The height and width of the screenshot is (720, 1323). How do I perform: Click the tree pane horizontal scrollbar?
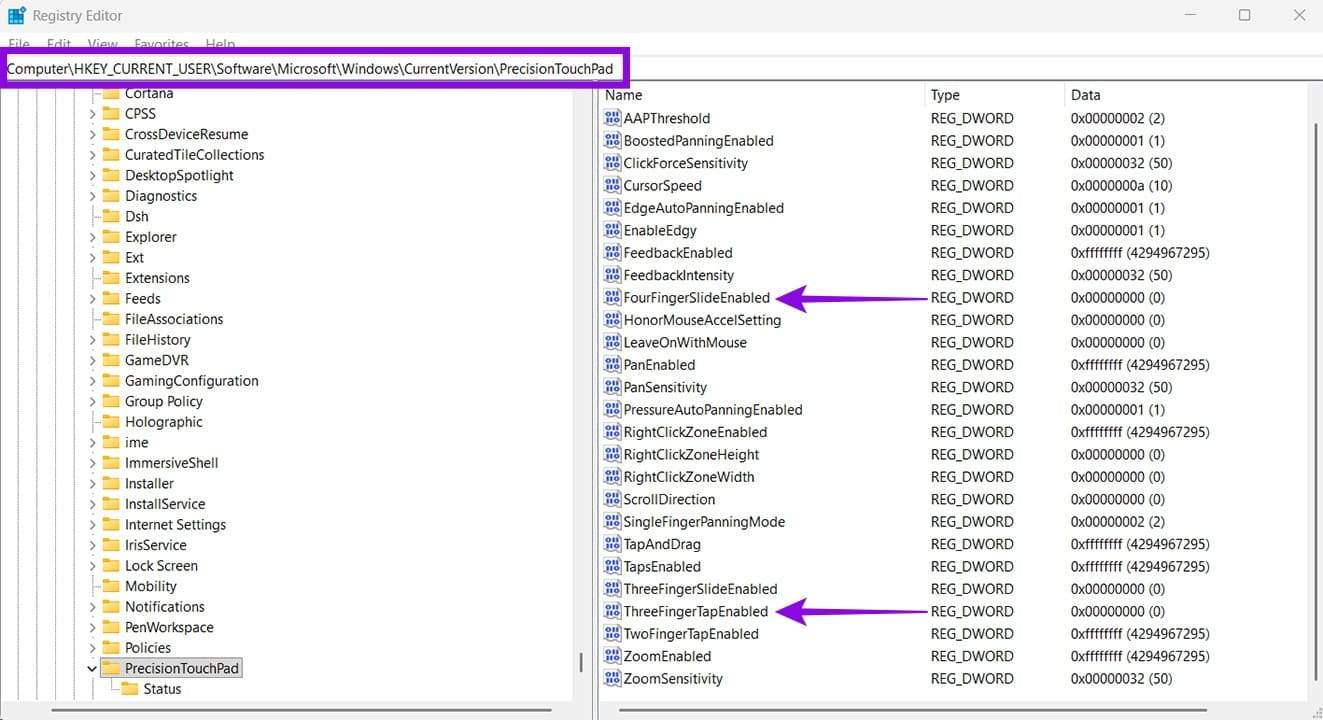[x=300, y=710]
